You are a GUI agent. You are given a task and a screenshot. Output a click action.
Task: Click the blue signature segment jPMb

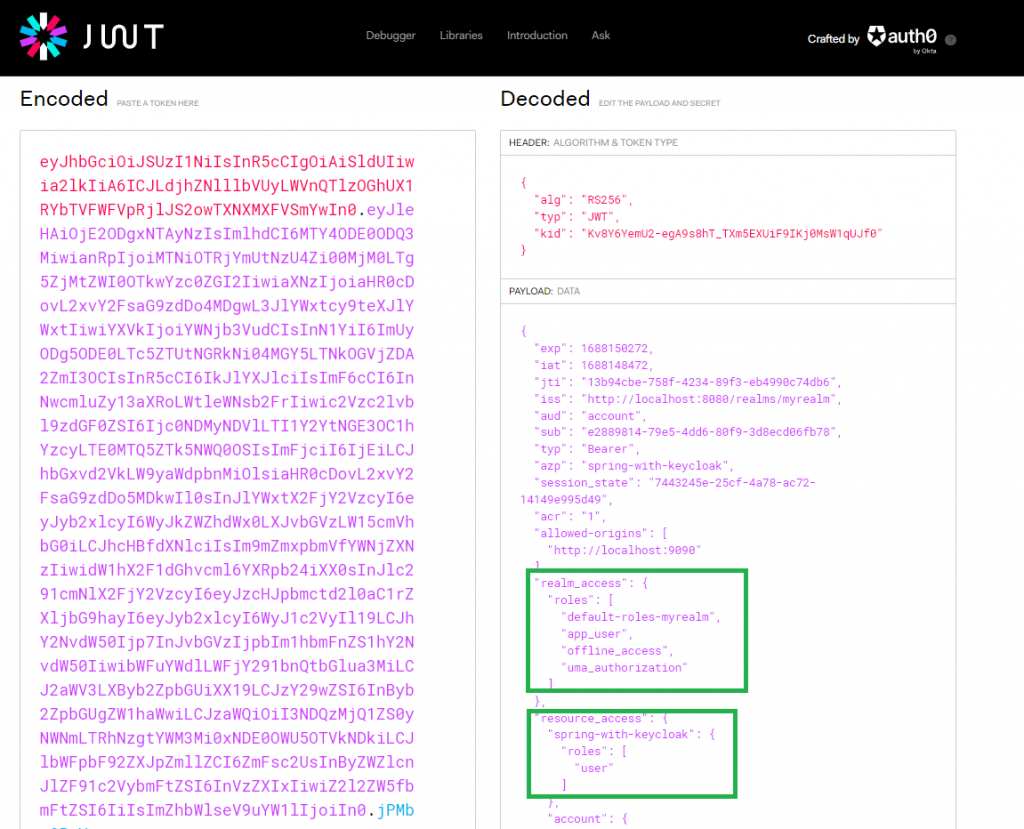pos(396,811)
